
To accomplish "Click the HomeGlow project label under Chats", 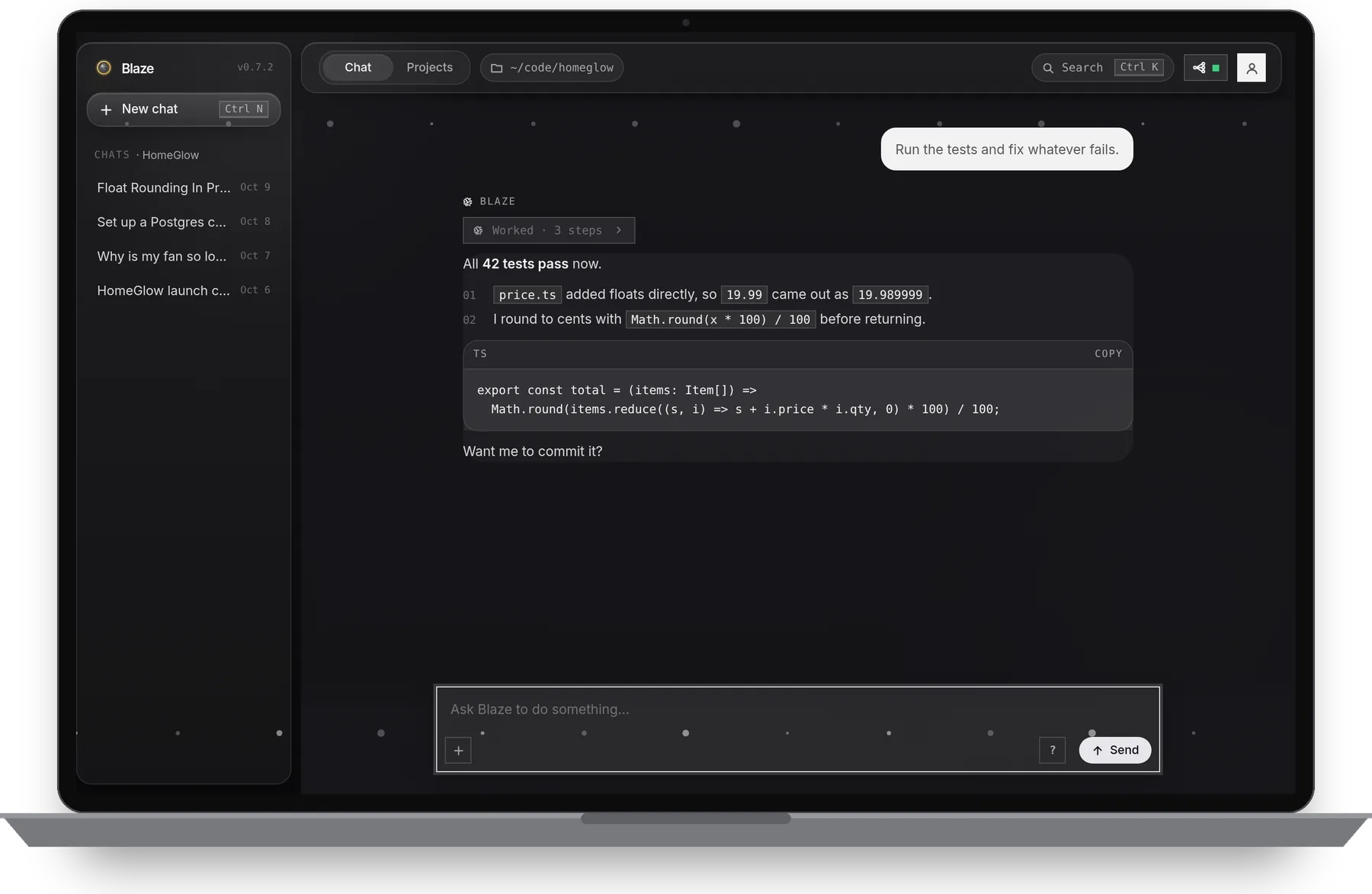I will click(171, 155).
